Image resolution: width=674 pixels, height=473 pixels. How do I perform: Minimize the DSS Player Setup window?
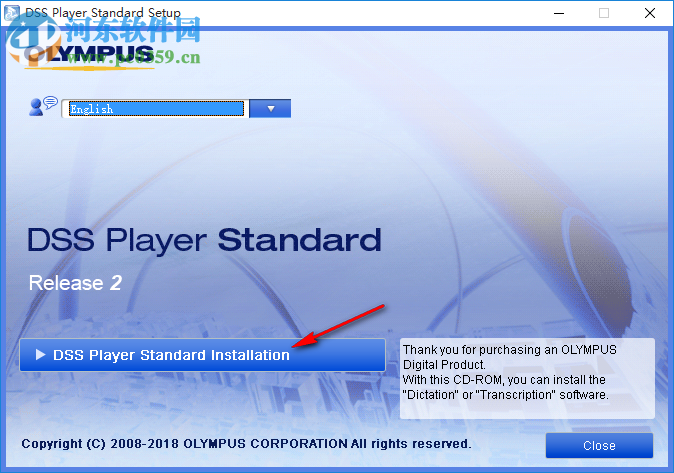point(559,13)
